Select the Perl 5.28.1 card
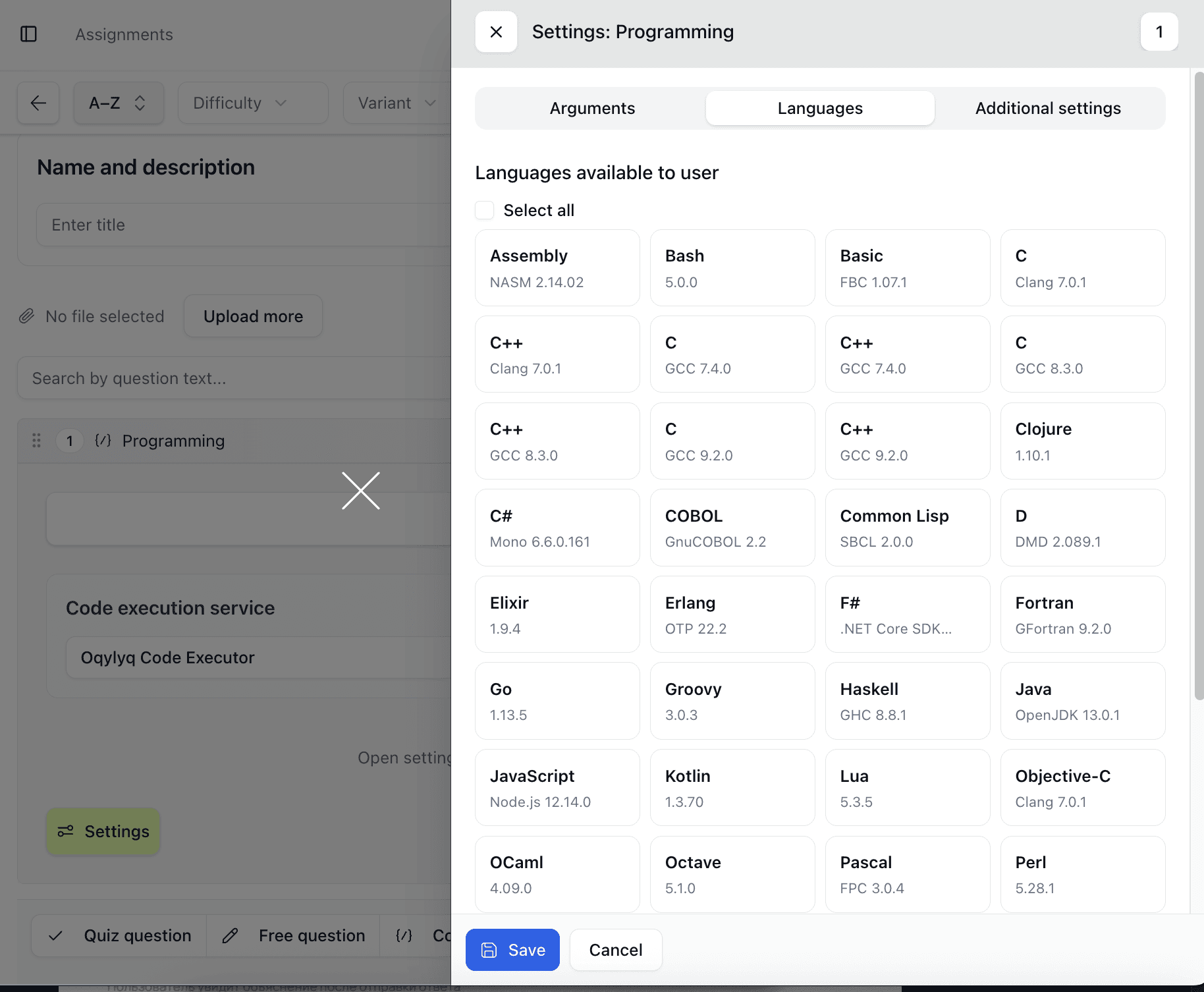The width and height of the screenshot is (1204, 992). [x=1083, y=874]
